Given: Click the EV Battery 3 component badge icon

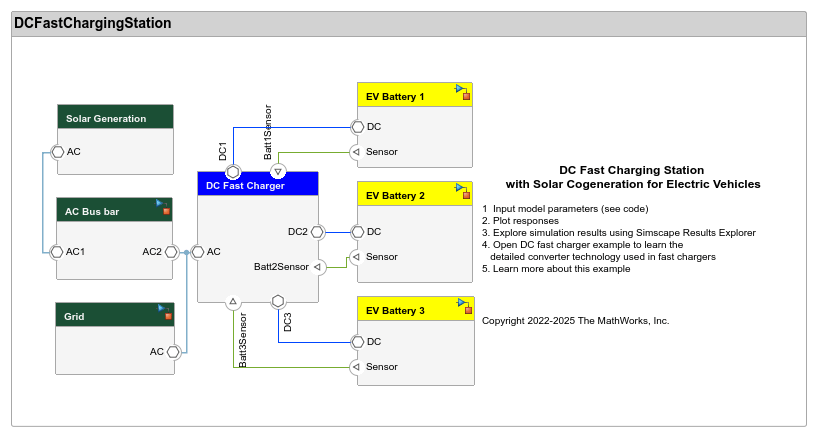Looking at the screenshot, I should point(465,306).
